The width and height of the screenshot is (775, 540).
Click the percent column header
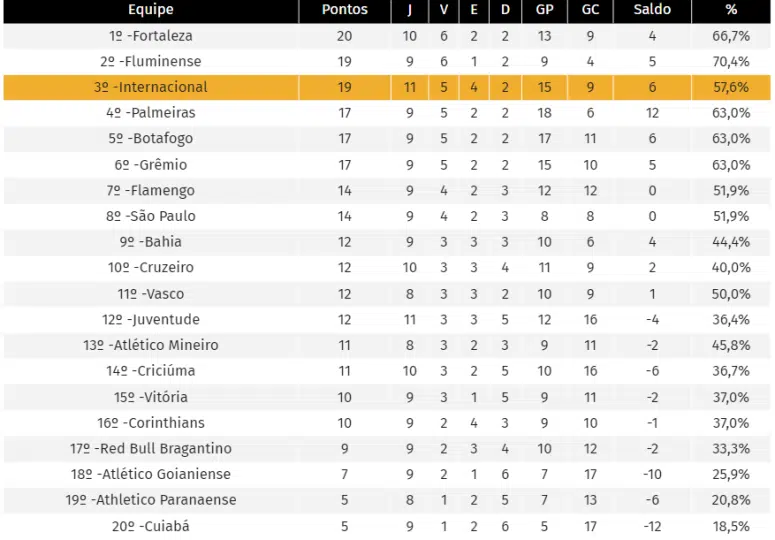[731, 10]
